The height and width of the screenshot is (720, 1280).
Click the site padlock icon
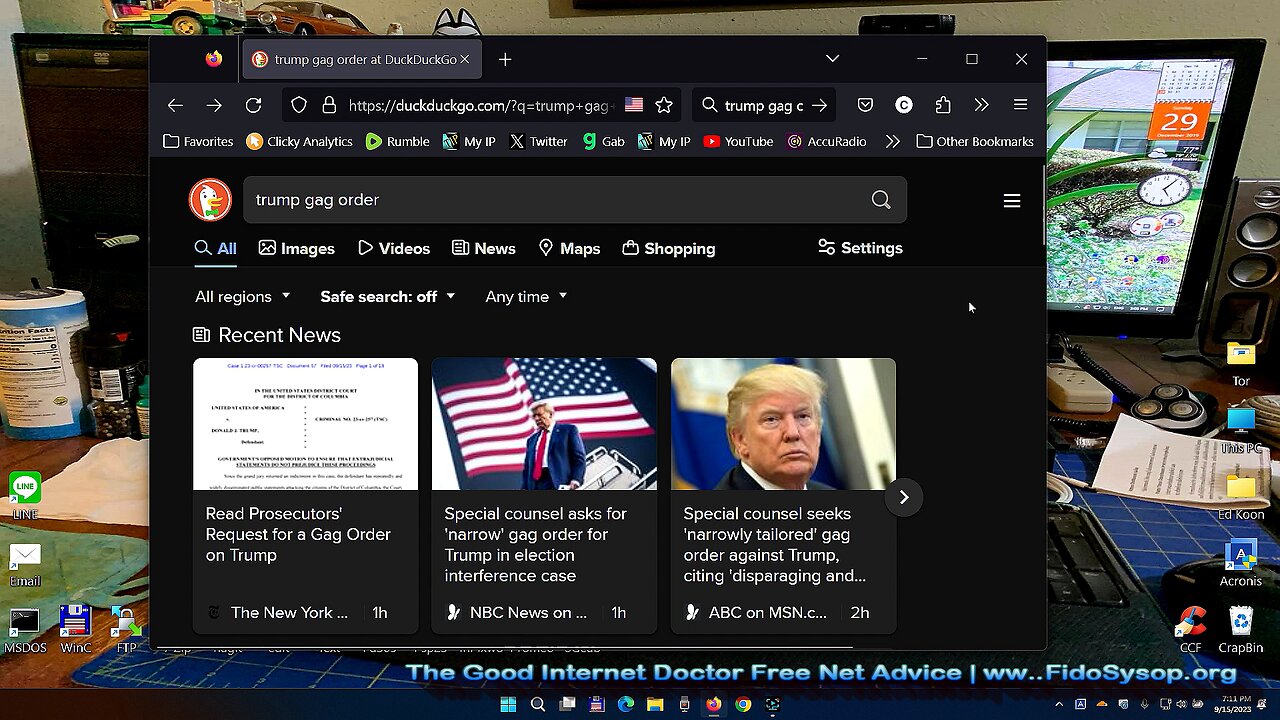(x=329, y=105)
